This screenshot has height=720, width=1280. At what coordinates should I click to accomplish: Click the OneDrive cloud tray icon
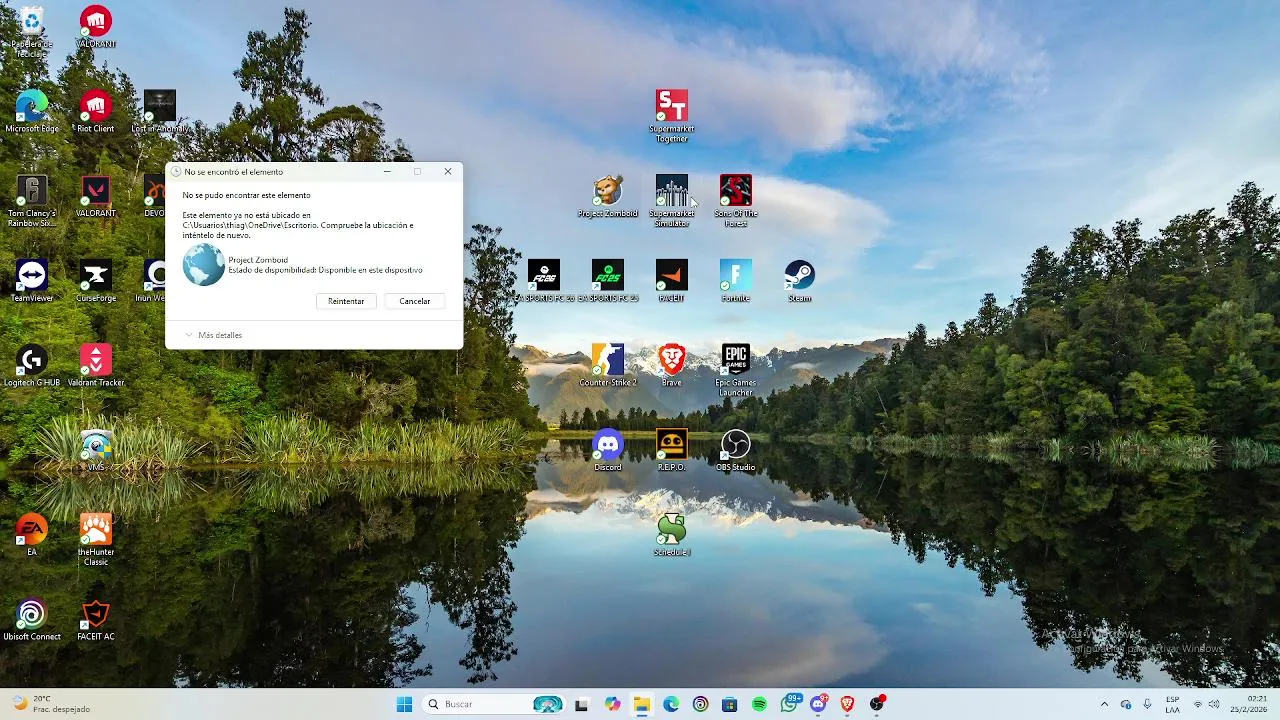(1126, 704)
